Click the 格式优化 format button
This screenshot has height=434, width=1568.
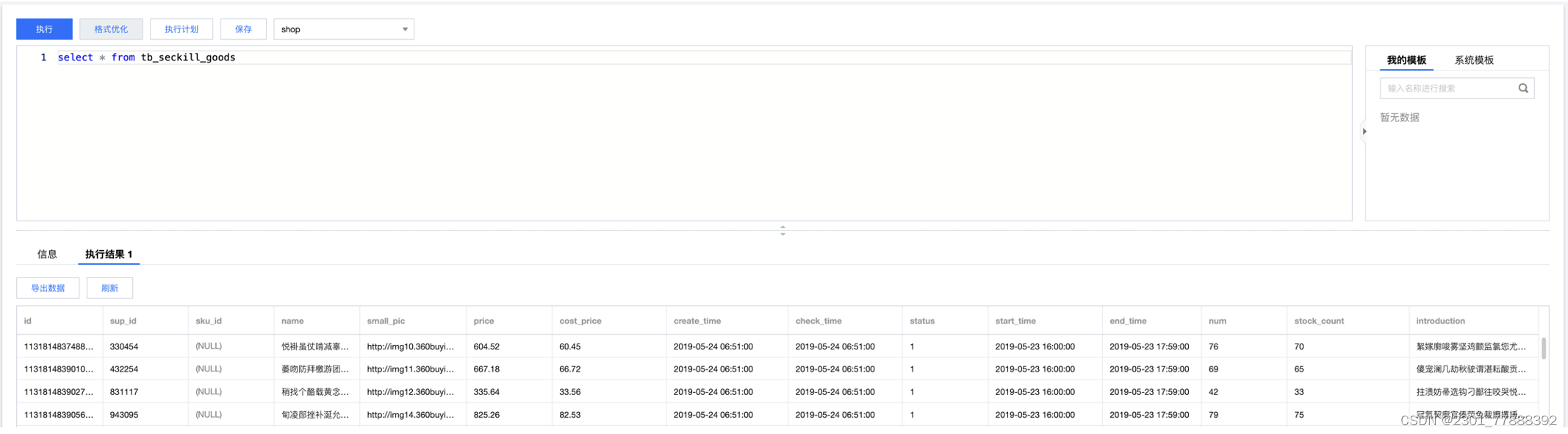tap(111, 29)
